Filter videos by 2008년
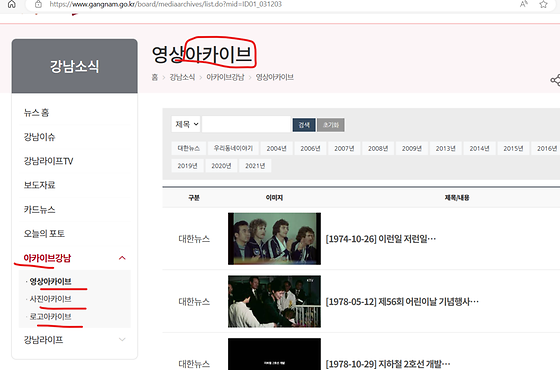Image resolution: width=560 pixels, height=370 pixels. pyautogui.click(x=378, y=148)
